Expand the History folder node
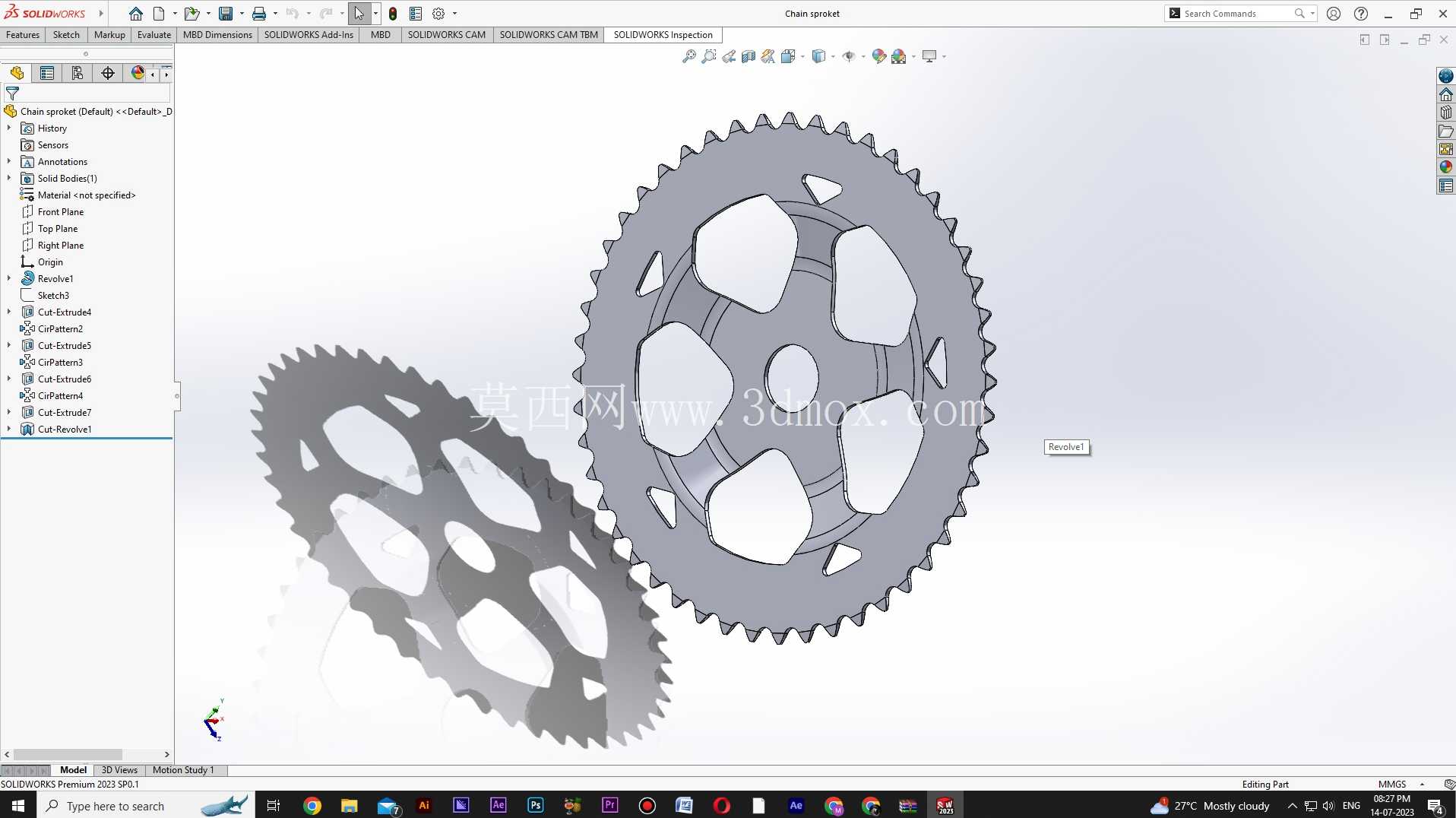This screenshot has height=818, width=1456. (9, 128)
